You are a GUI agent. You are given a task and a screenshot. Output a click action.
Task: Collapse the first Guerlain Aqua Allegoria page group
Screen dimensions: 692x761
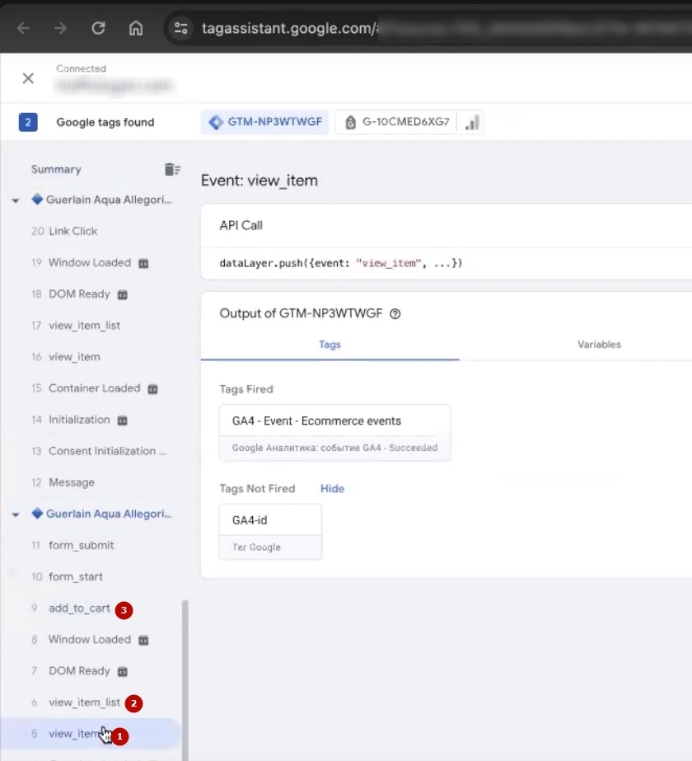point(15,201)
